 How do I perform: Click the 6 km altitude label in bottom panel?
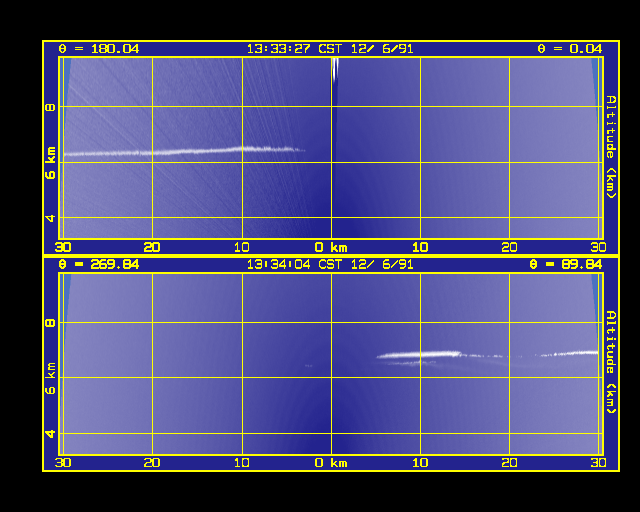coord(51,378)
